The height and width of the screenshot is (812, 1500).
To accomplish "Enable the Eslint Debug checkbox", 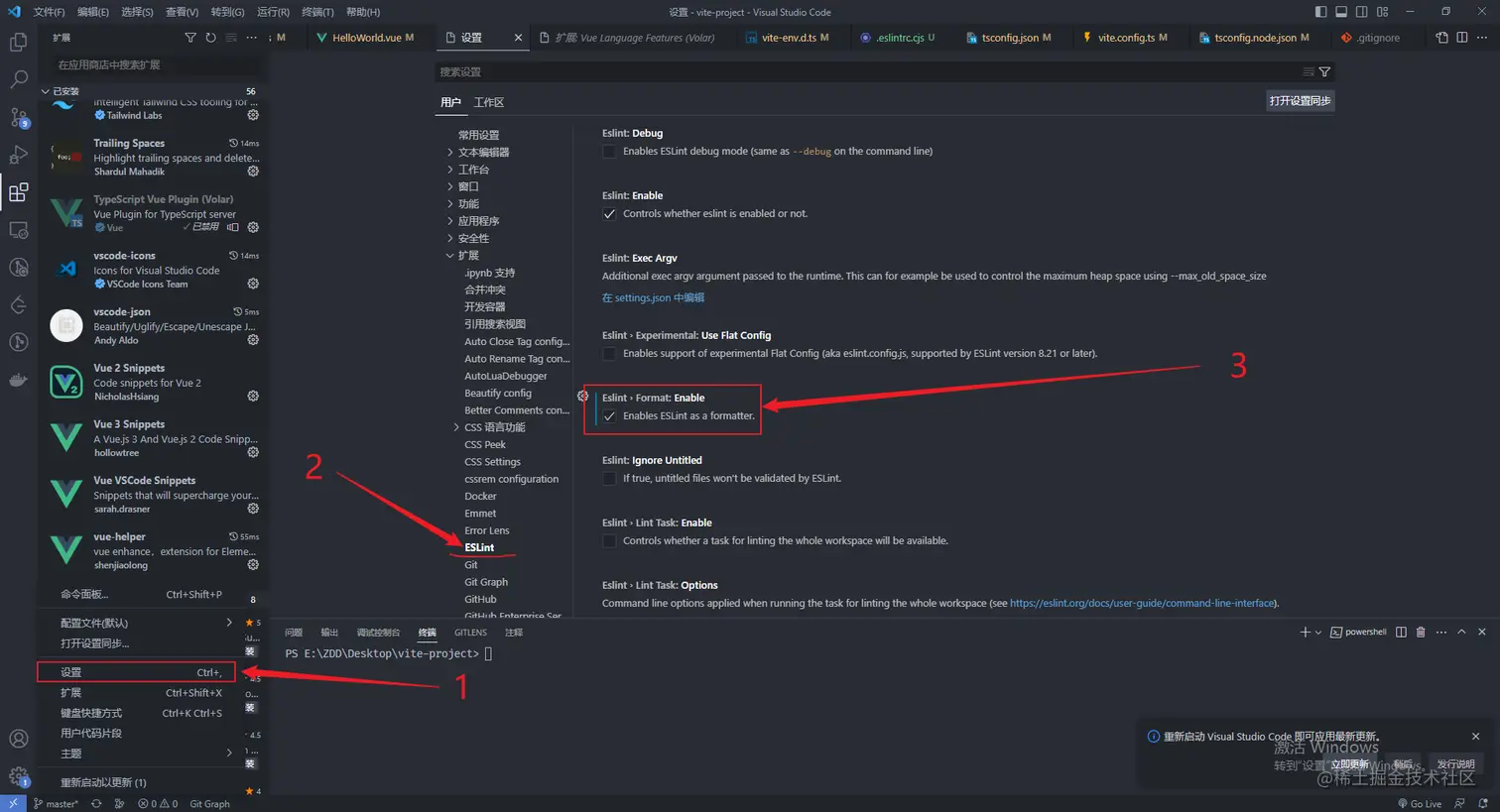I will pyautogui.click(x=609, y=152).
